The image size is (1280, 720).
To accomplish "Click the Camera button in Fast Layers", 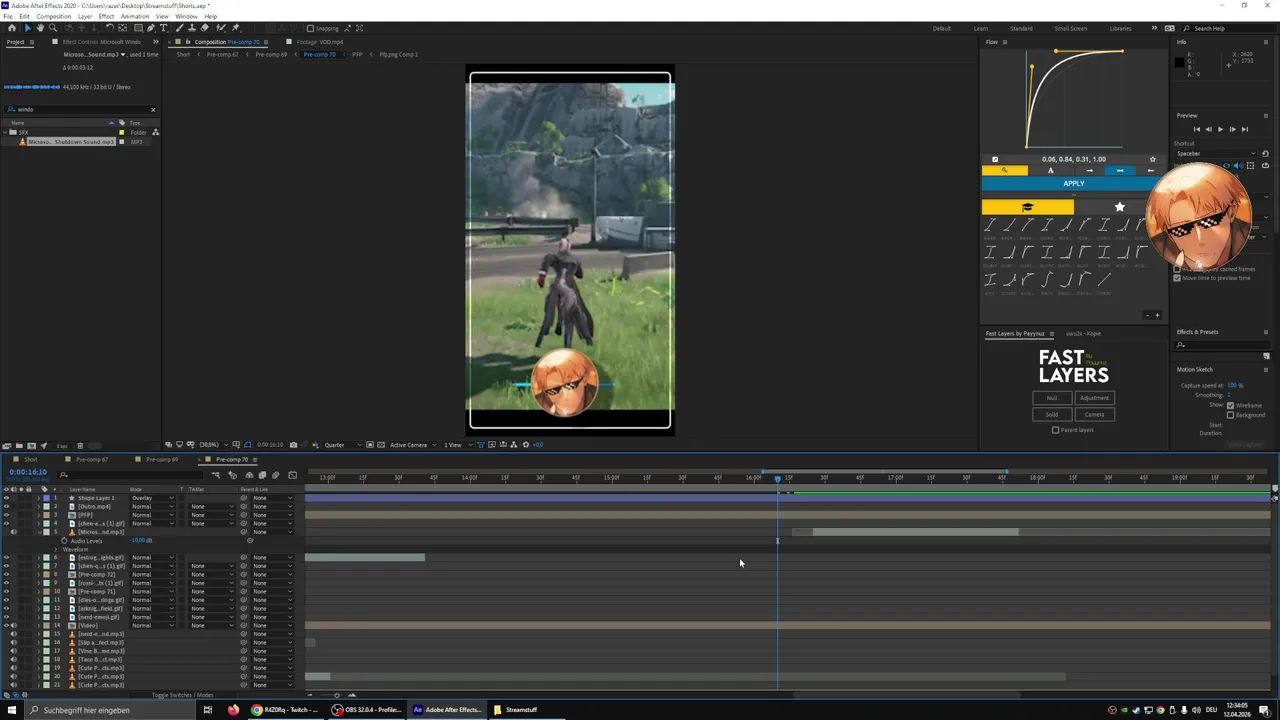I will 1094,414.
